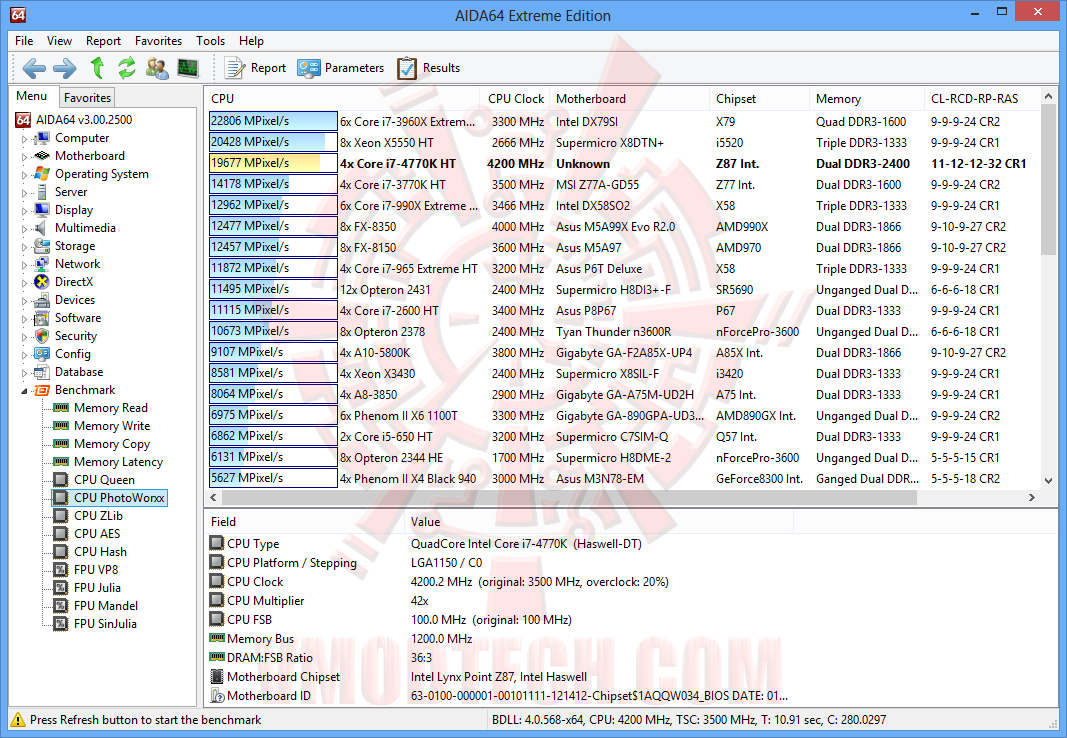This screenshot has width=1067, height=738.
Task: Collapse the Benchmark tree node
Action: point(24,390)
